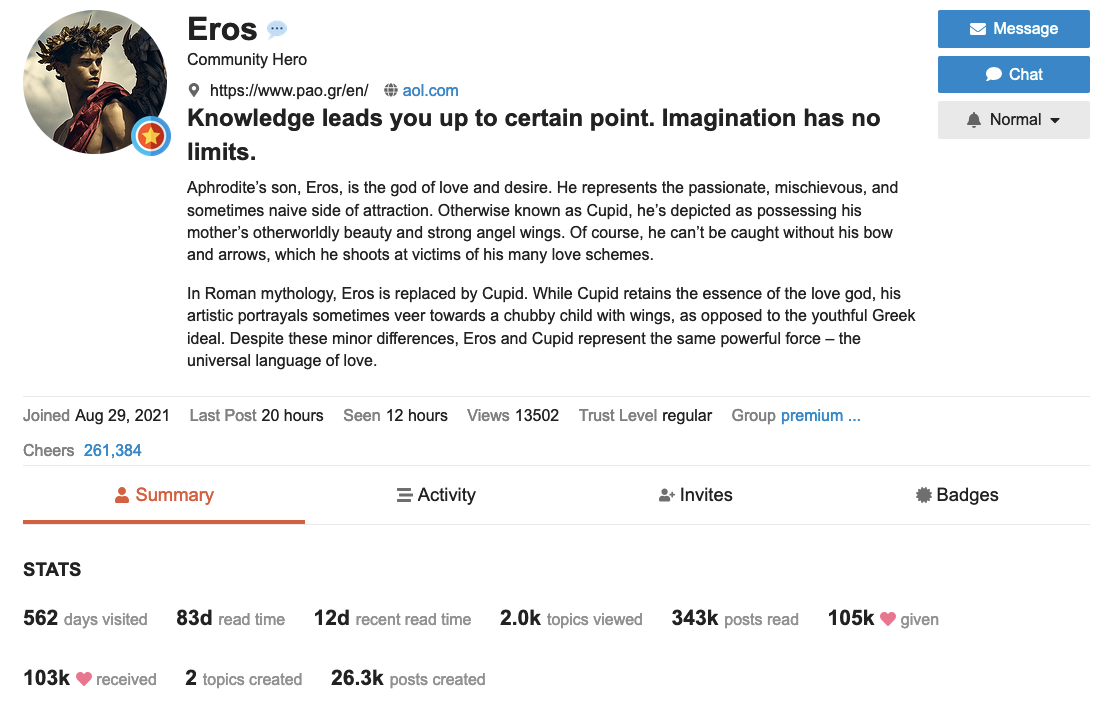The image size is (1098, 711).
Task: Send a Message to Eros
Action: (1013, 29)
